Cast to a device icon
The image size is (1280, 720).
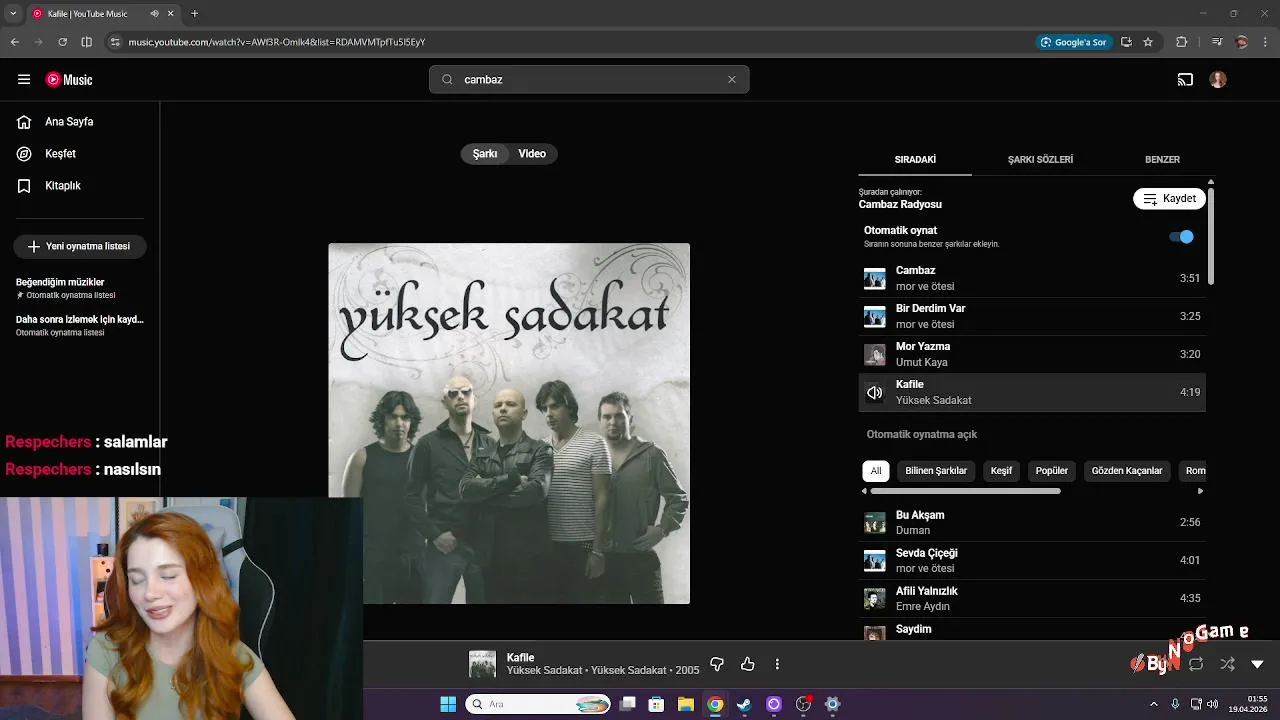(x=1185, y=80)
